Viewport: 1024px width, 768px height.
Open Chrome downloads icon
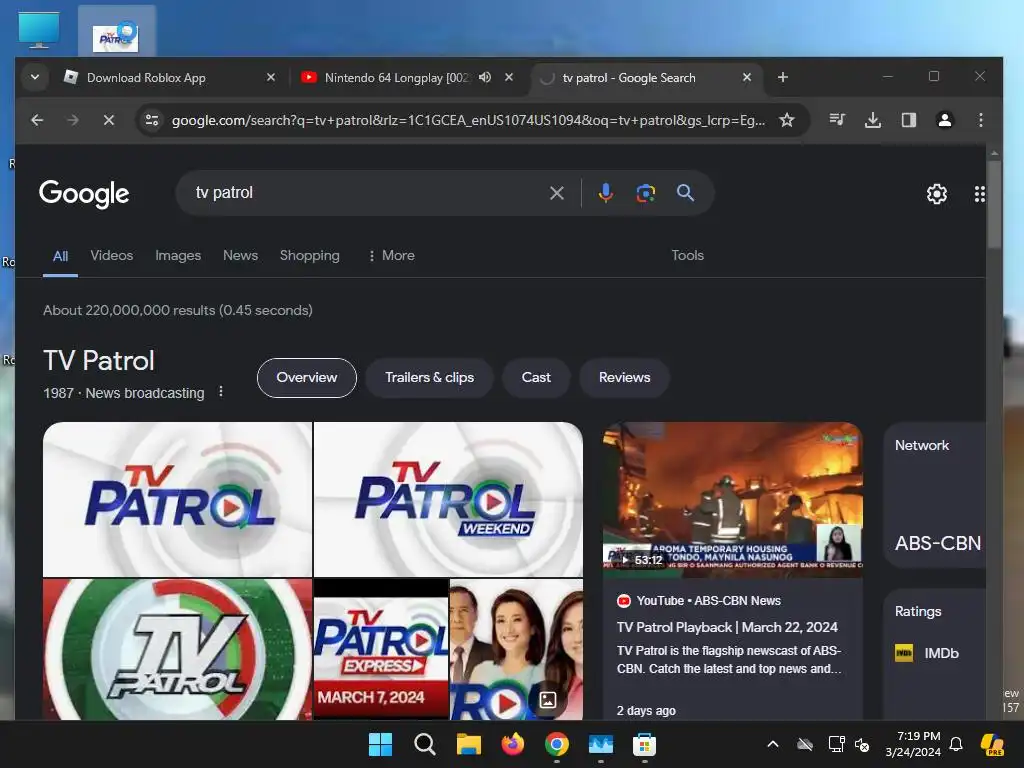[872, 120]
